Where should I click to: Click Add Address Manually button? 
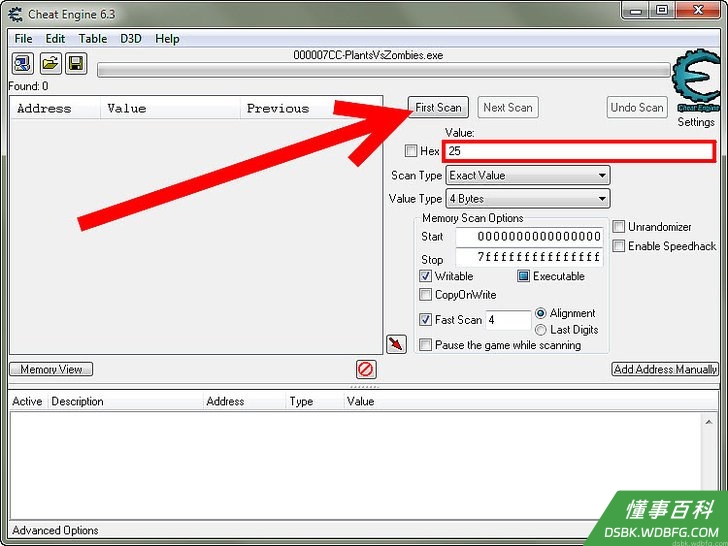[x=665, y=369]
